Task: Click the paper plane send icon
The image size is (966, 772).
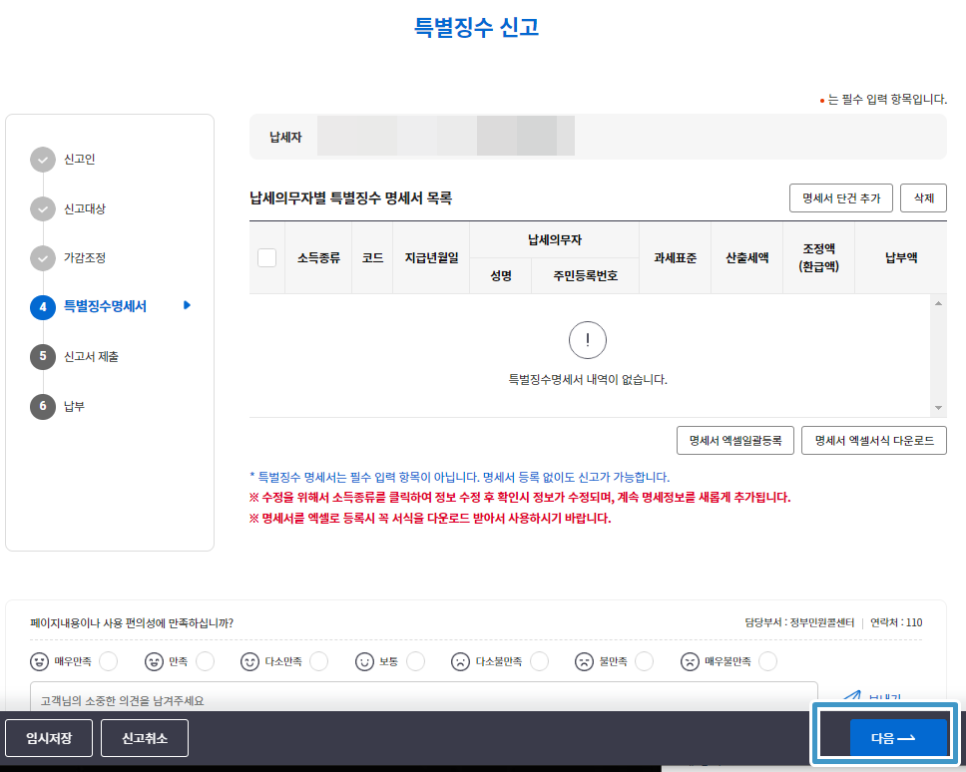Action: [x=852, y=697]
